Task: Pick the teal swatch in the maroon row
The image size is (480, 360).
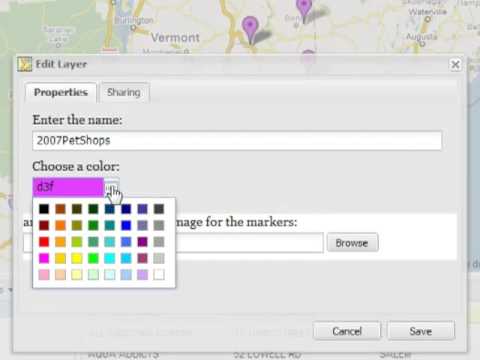Action: pos(110,225)
